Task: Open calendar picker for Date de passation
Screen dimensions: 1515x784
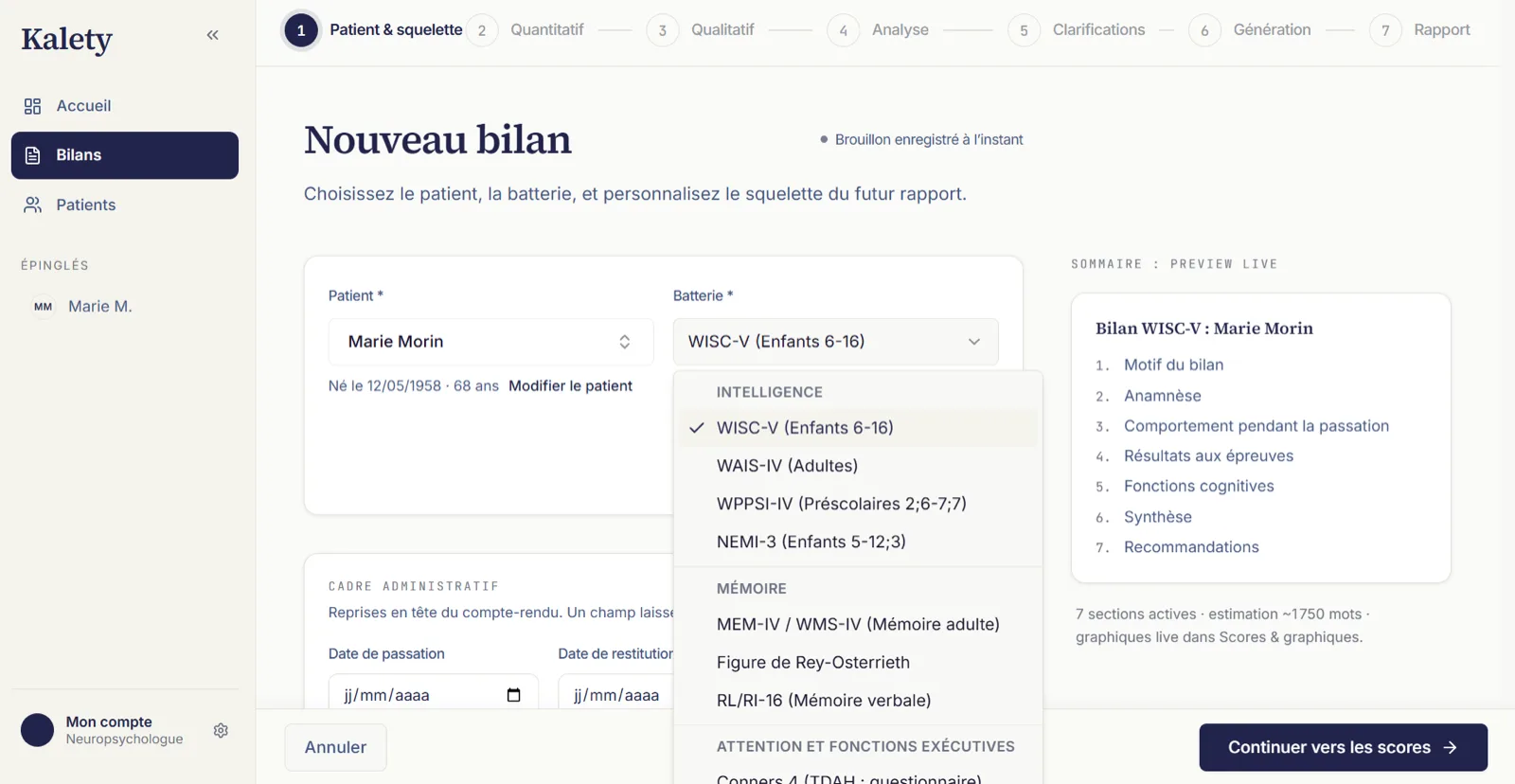Action: [513, 695]
